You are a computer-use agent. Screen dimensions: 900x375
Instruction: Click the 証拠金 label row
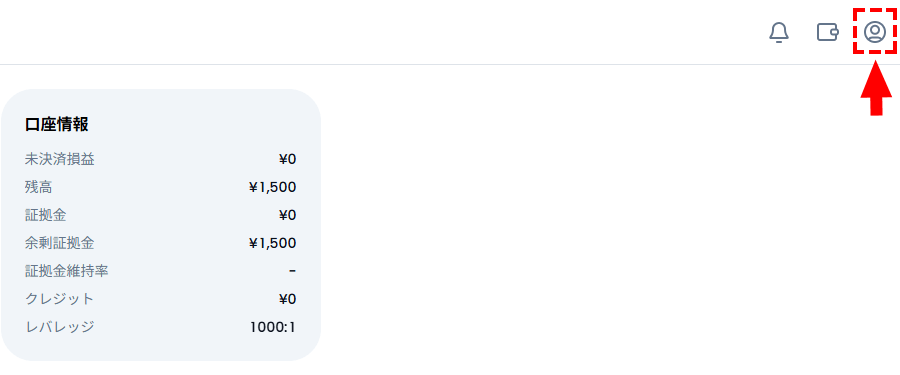click(161, 215)
